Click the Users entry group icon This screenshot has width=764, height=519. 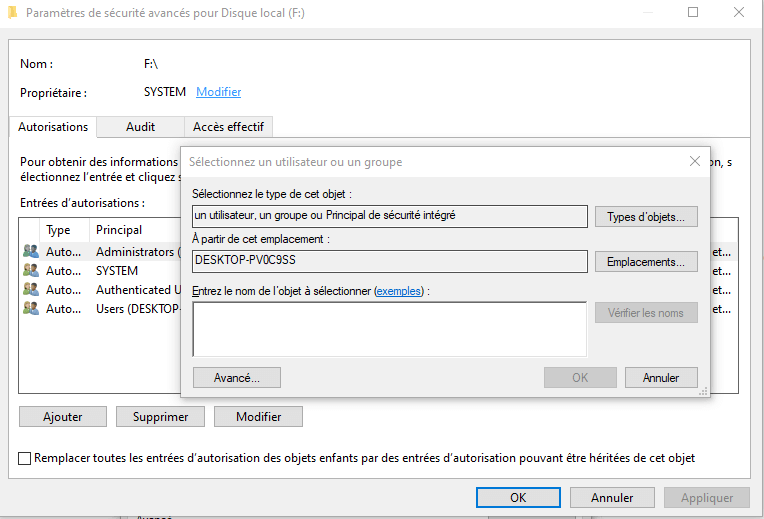click(30, 309)
